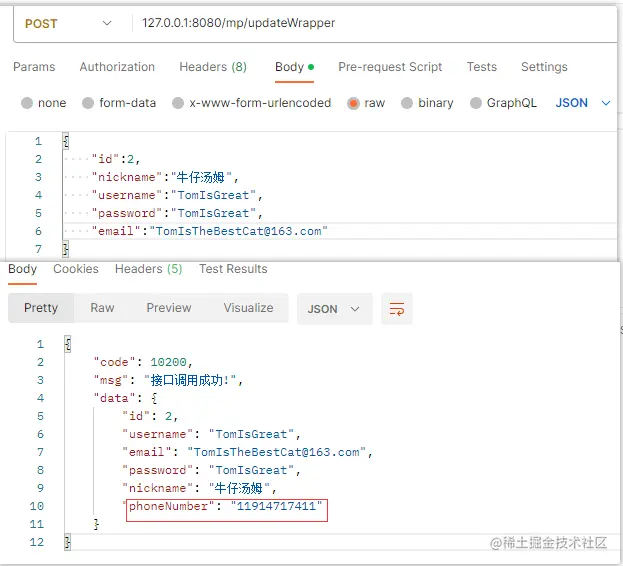Image resolution: width=623 pixels, height=566 pixels.
Task: Switch to the Params tab
Action: pyautogui.click(x=34, y=67)
